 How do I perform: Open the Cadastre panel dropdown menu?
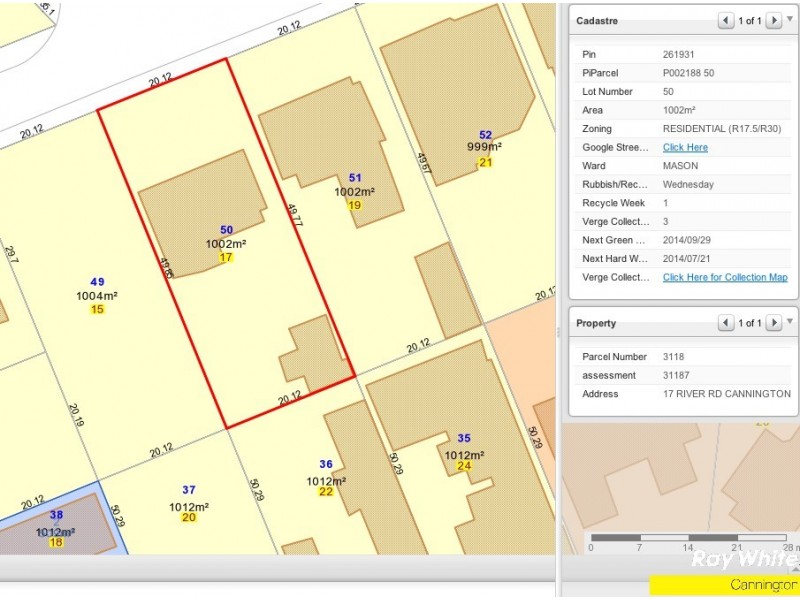click(x=790, y=19)
